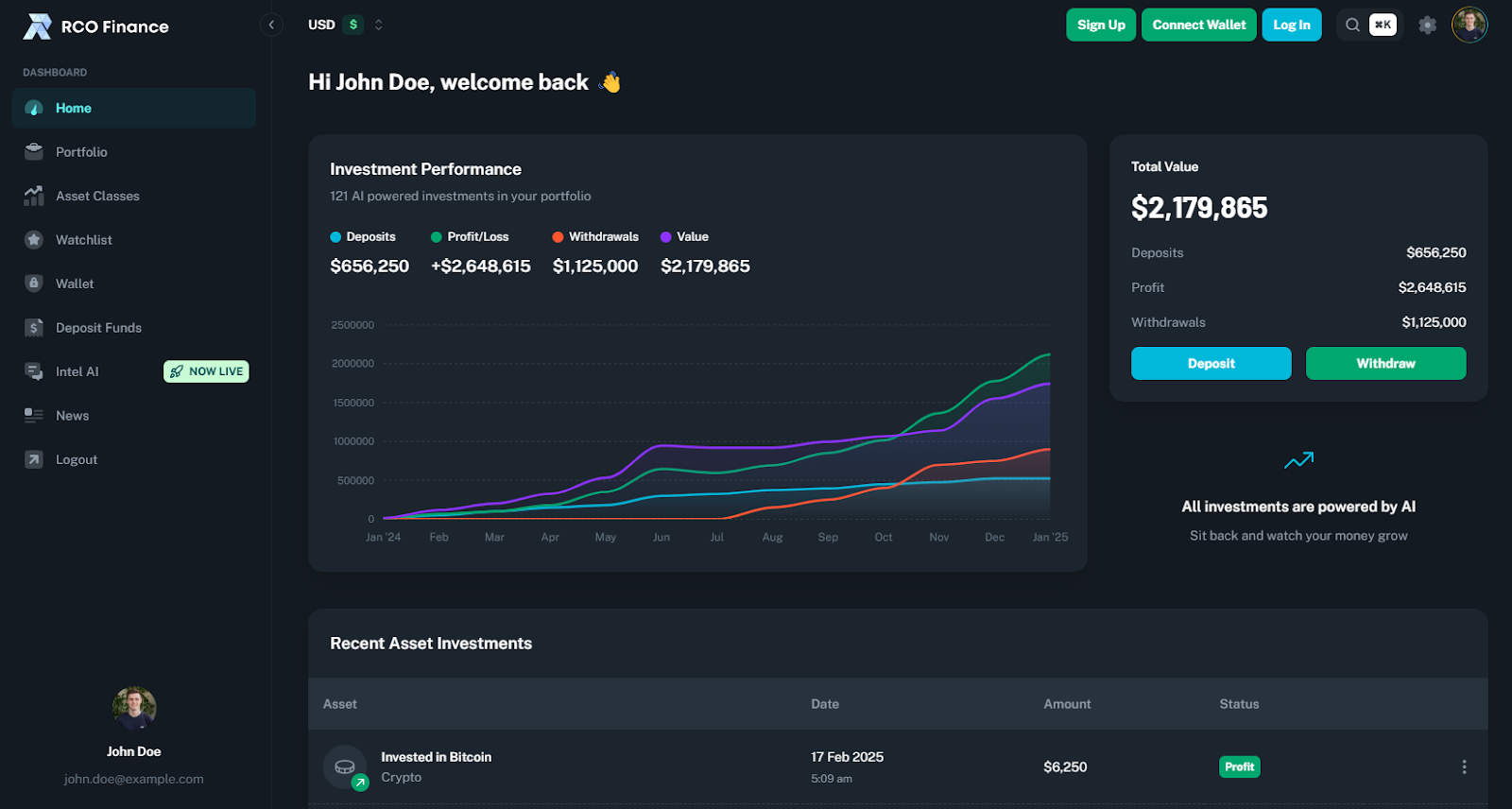The width and height of the screenshot is (1512, 809).
Task: Open settings with the gear icon
Action: pos(1427,25)
